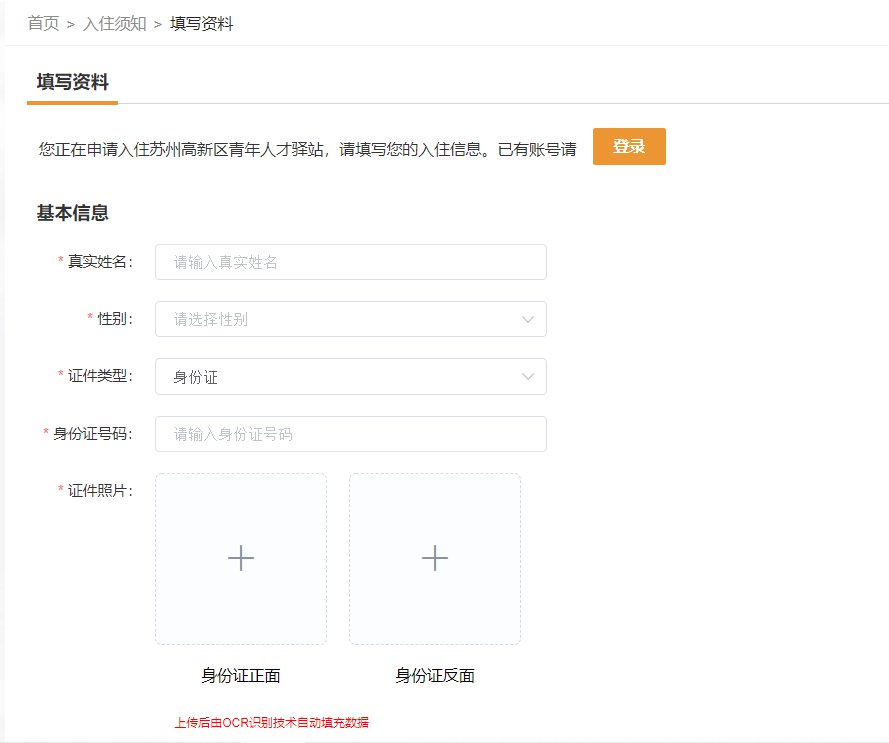The width and height of the screenshot is (889, 743).
Task: Click the chevron arrow in the 性别 field
Action: [528, 319]
